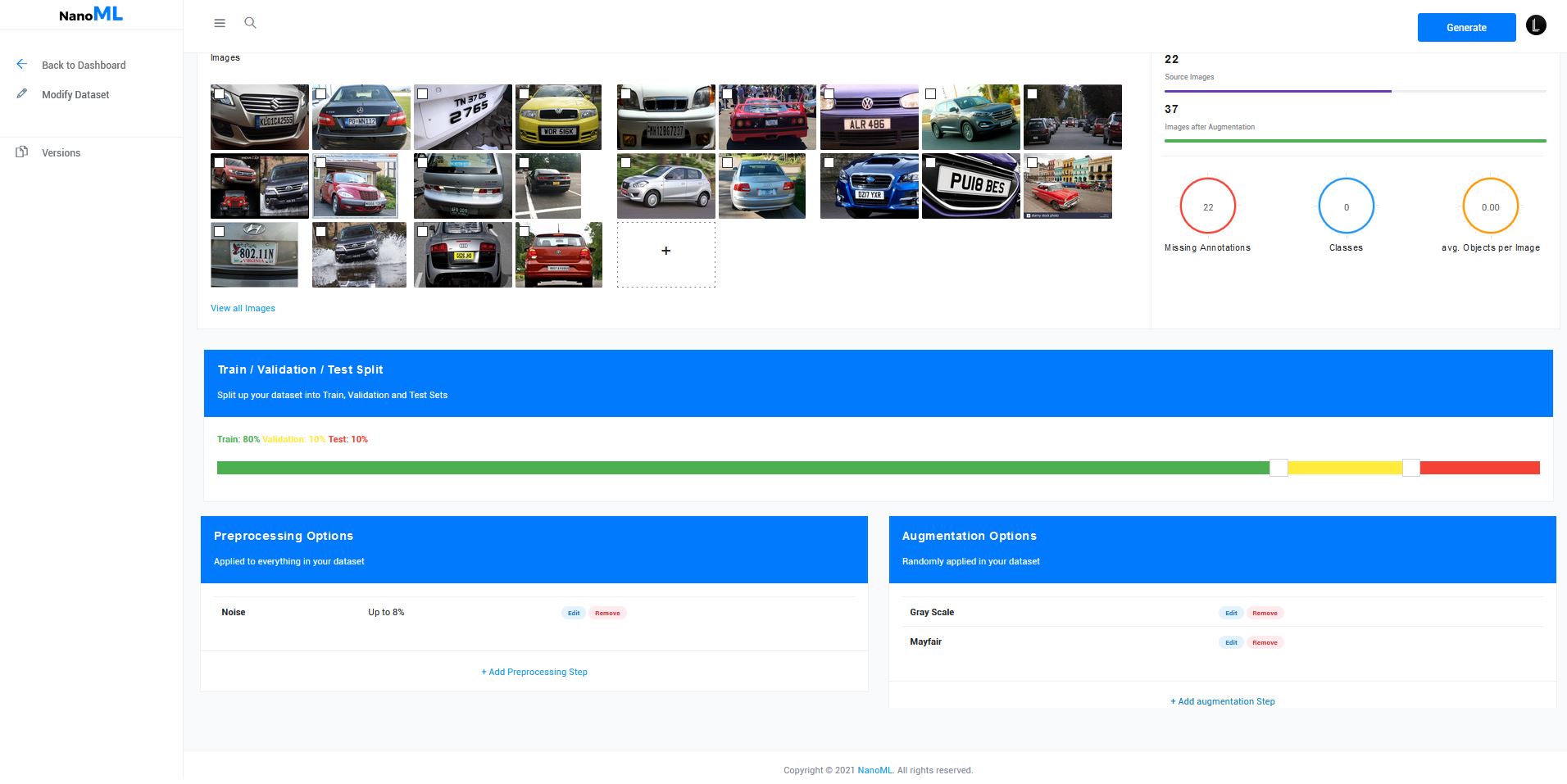1567x784 pixels.
Task: Open the orange hatchback thumbnail
Action: coord(559,255)
